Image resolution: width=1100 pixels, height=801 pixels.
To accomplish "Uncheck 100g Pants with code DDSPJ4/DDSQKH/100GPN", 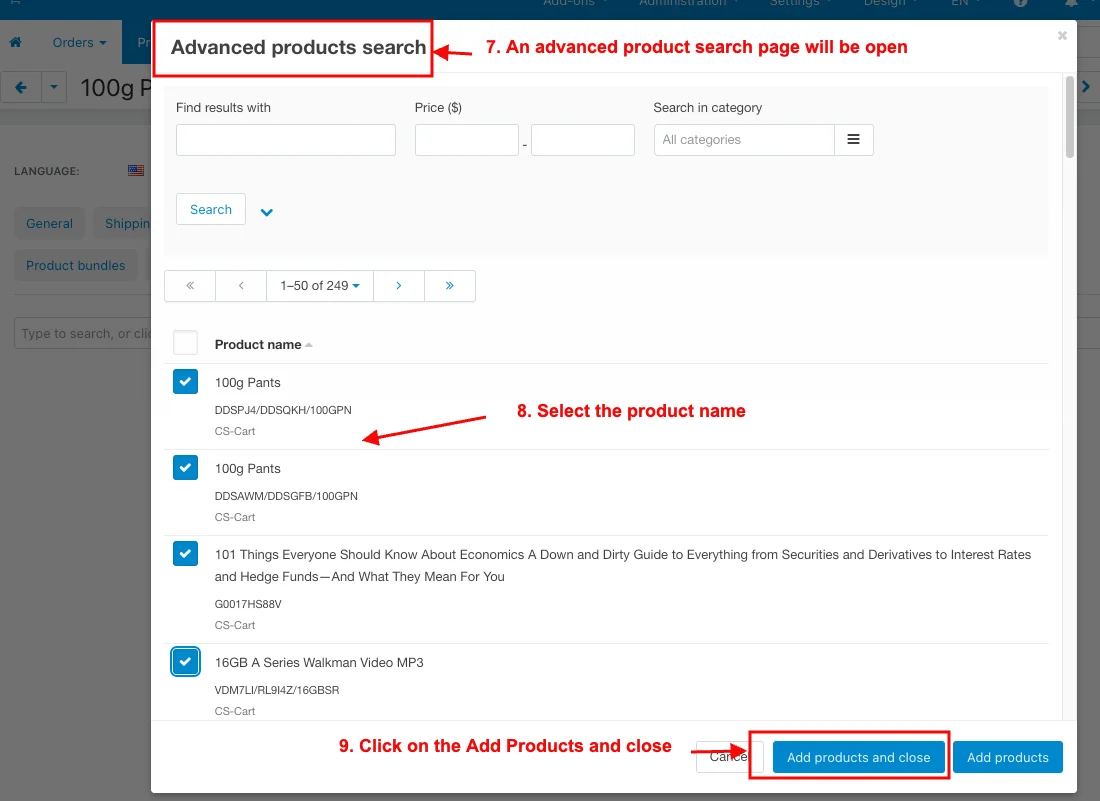I will [x=185, y=382].
